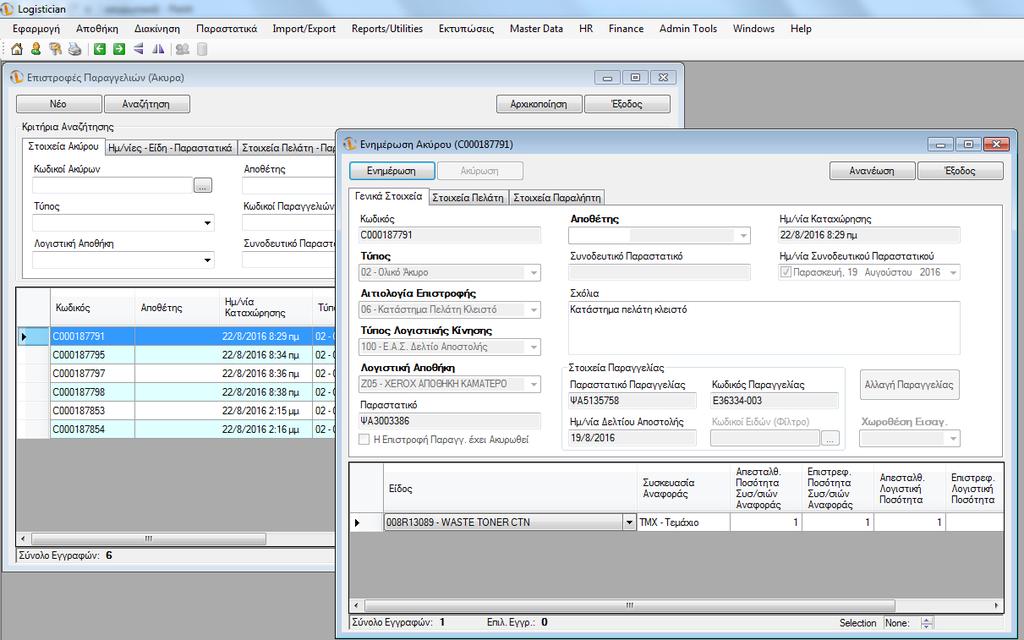Open the Λογιστική Αποθήκη dropdown in search criteria
1024x640 pixels.
click(207, 261)
